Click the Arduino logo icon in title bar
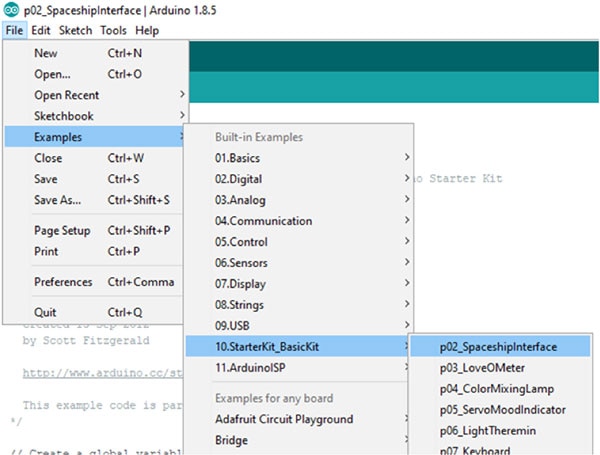600x455 pixels. [10, 10]
